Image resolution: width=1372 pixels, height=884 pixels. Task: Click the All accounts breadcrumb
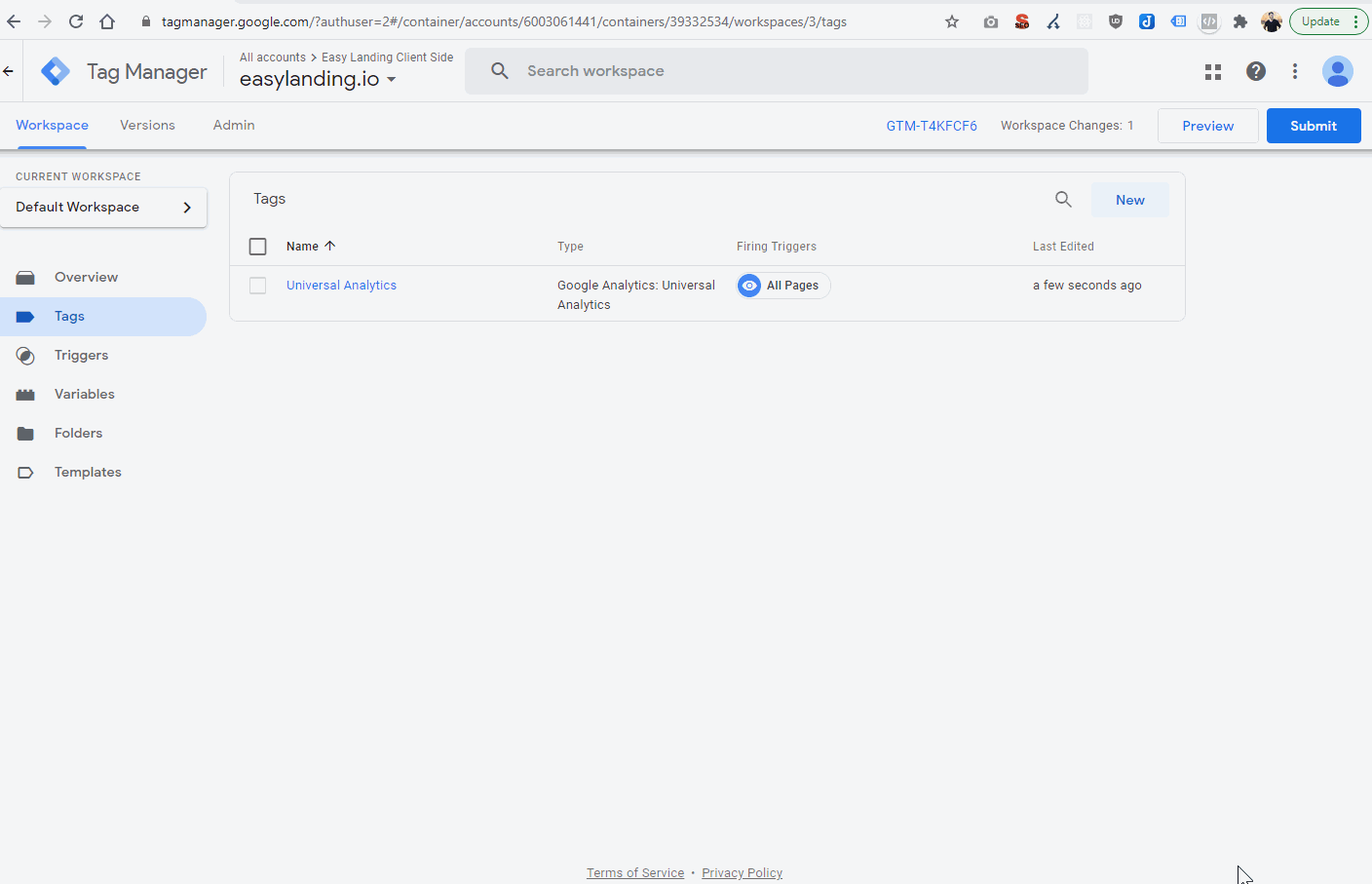pos(273,58)
